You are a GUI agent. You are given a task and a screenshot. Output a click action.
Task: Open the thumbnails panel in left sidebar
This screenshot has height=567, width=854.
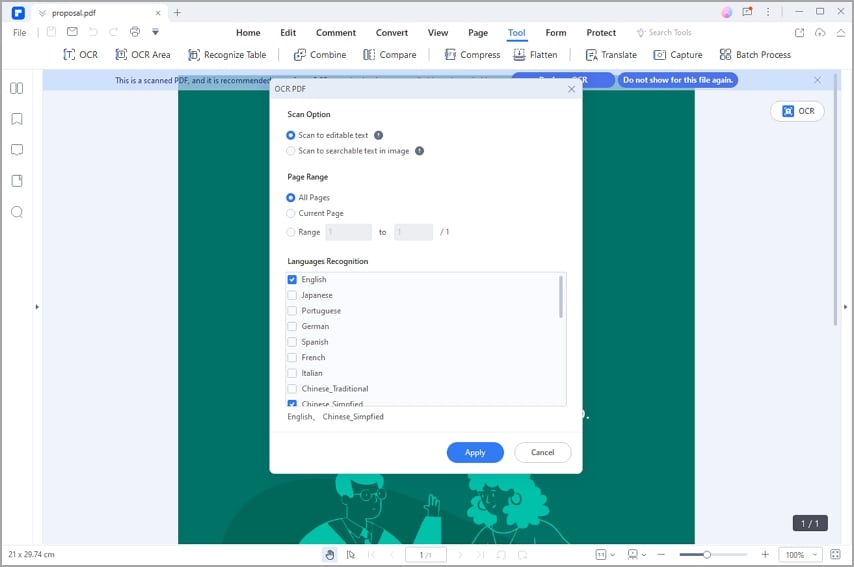17,88
